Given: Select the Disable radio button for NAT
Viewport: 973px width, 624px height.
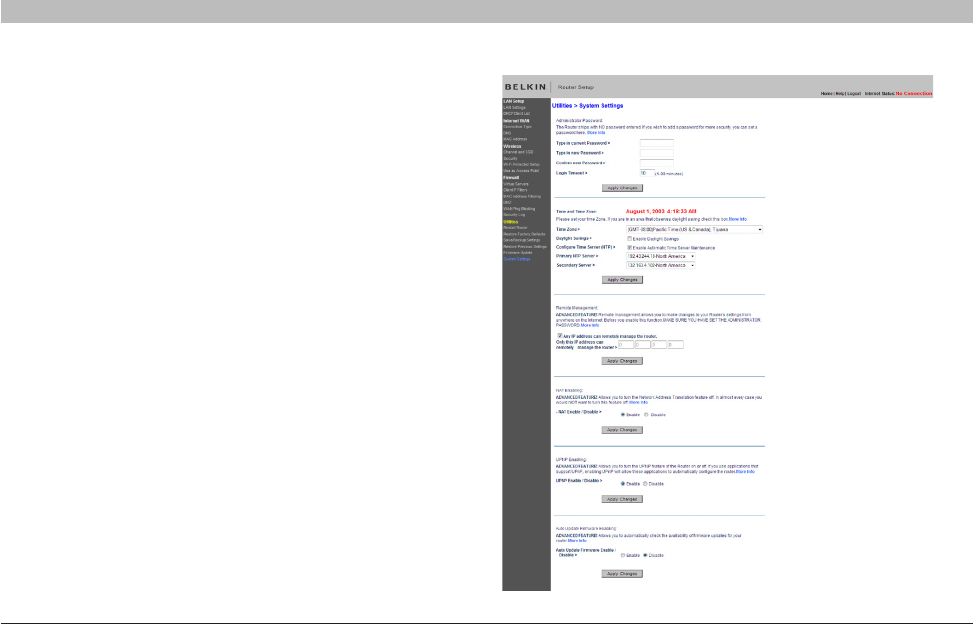Looking at the screenshot, I should click(x=646, y=413).
